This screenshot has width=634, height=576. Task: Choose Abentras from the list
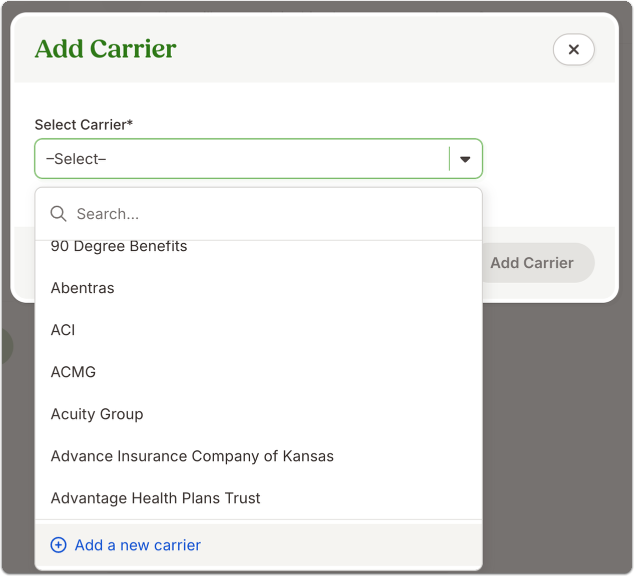(x=259, y=288)
